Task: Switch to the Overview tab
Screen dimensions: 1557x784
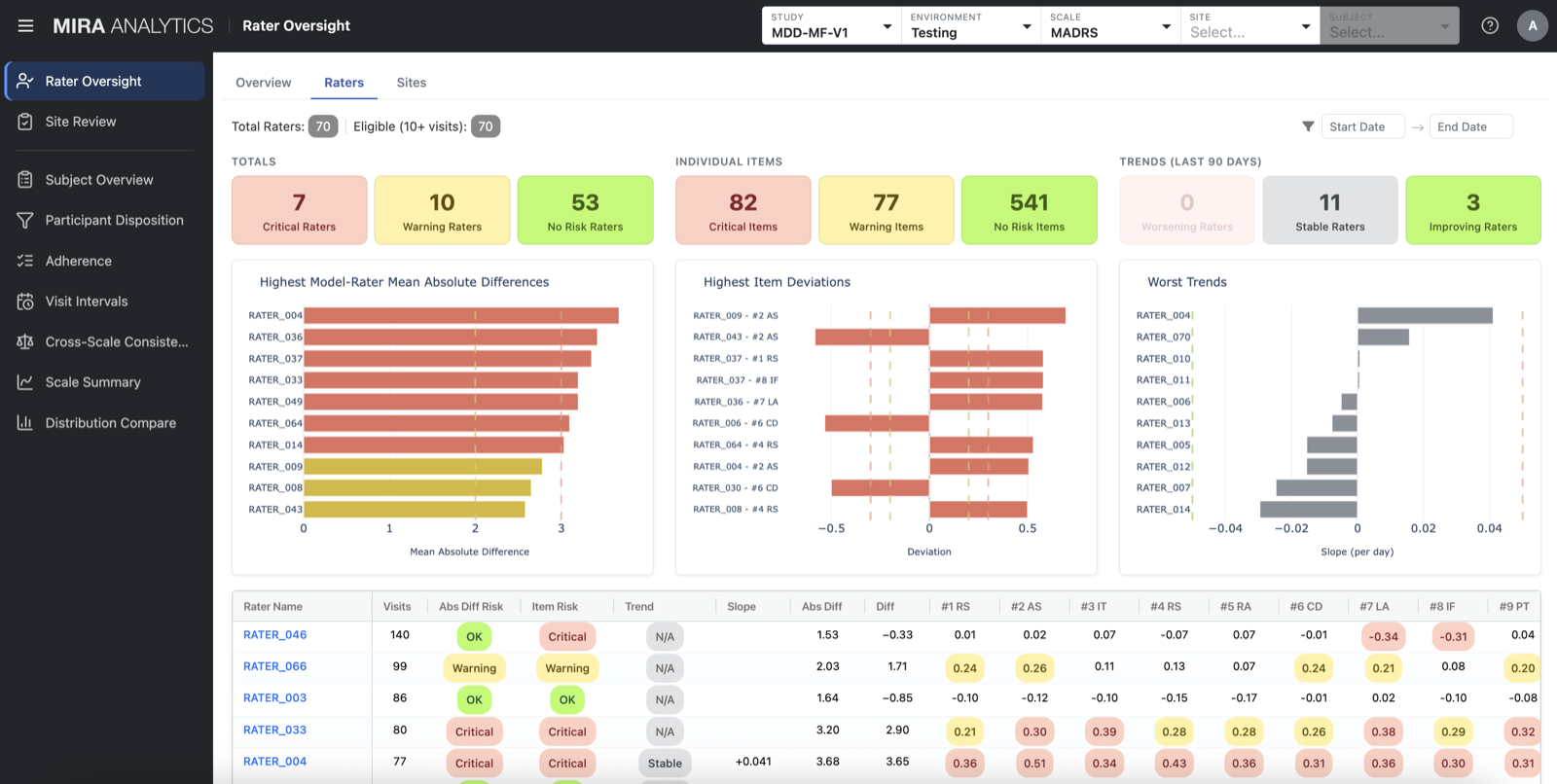Action: click(x=263, y=83)
